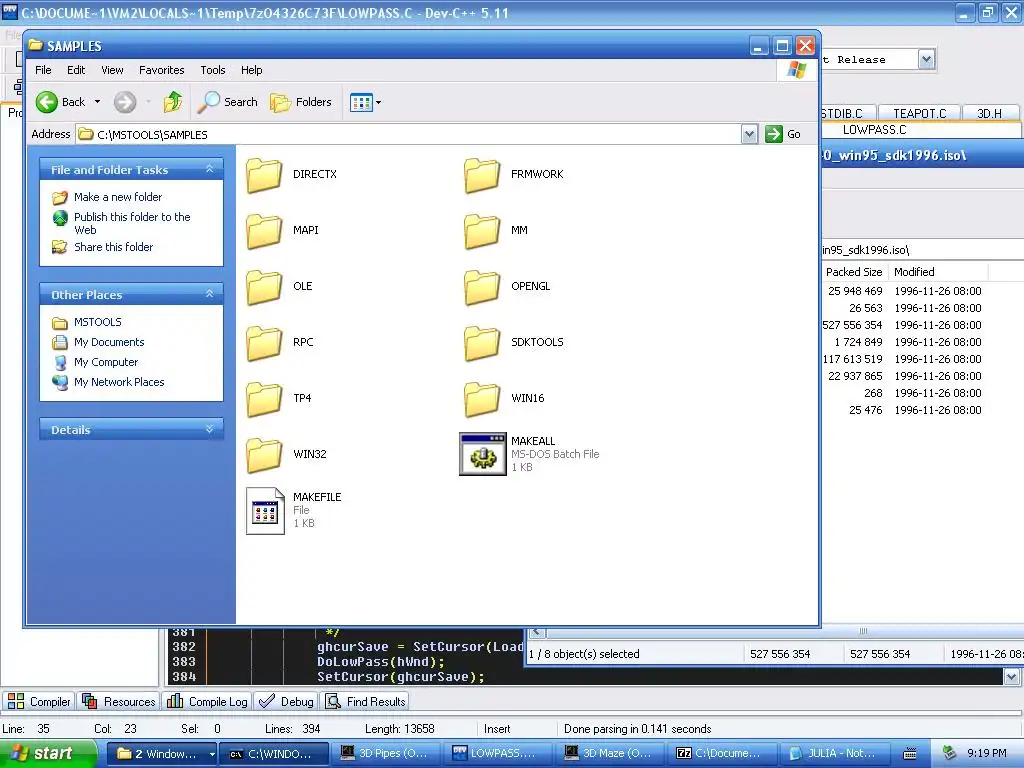The width and height of the screenshot is (1024, 768).
Task: Switch to the JULIA Notepad taskbar item
Action: [834, 754]
